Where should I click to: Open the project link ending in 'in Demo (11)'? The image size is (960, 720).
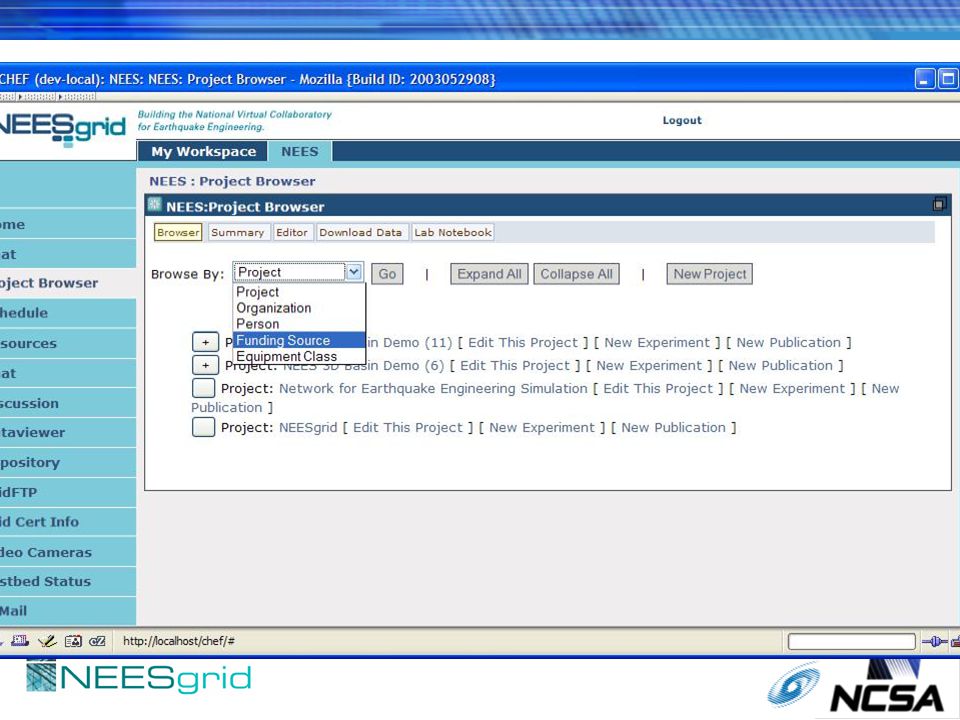coord(409,342)
